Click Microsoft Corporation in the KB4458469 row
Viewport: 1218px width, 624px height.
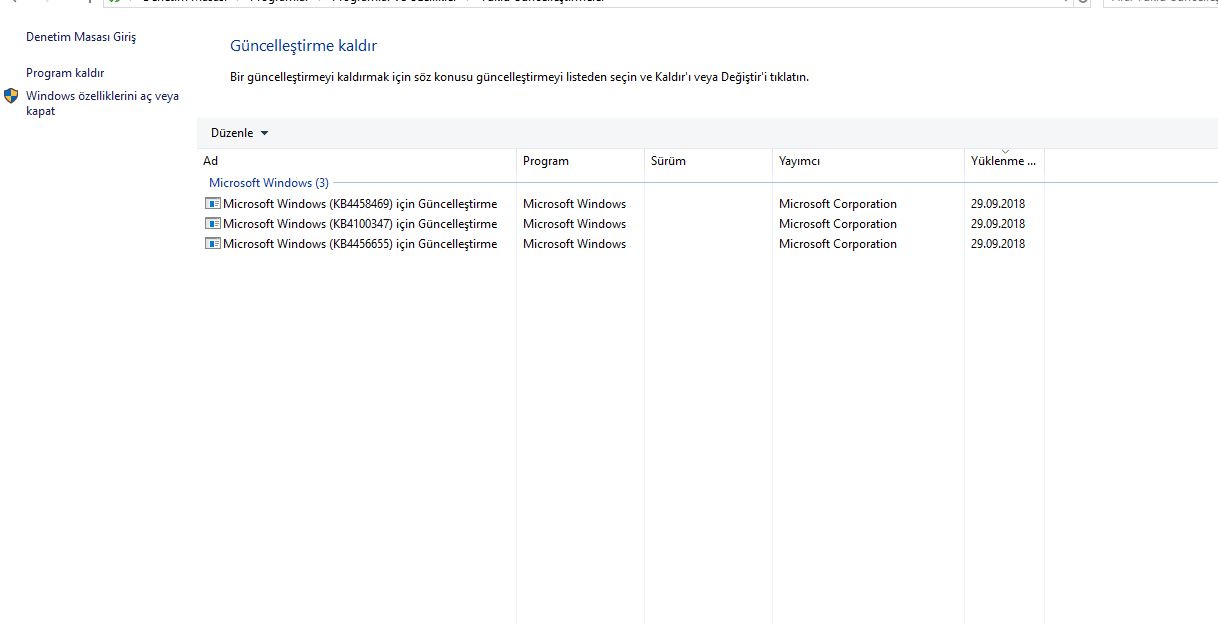click(838, 203)
